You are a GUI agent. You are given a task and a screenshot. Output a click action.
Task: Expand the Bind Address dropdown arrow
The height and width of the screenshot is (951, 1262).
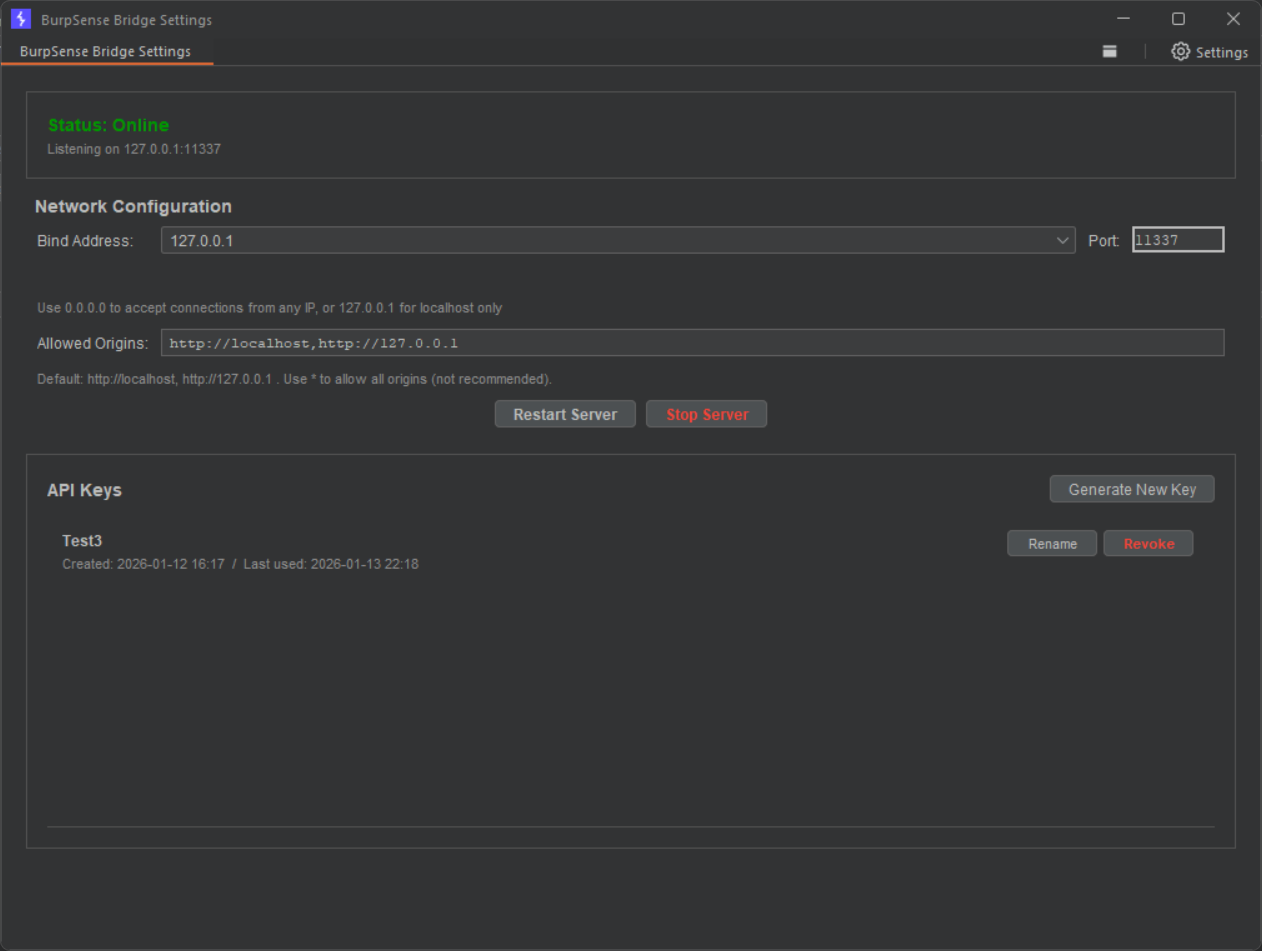click(1063, 240)
